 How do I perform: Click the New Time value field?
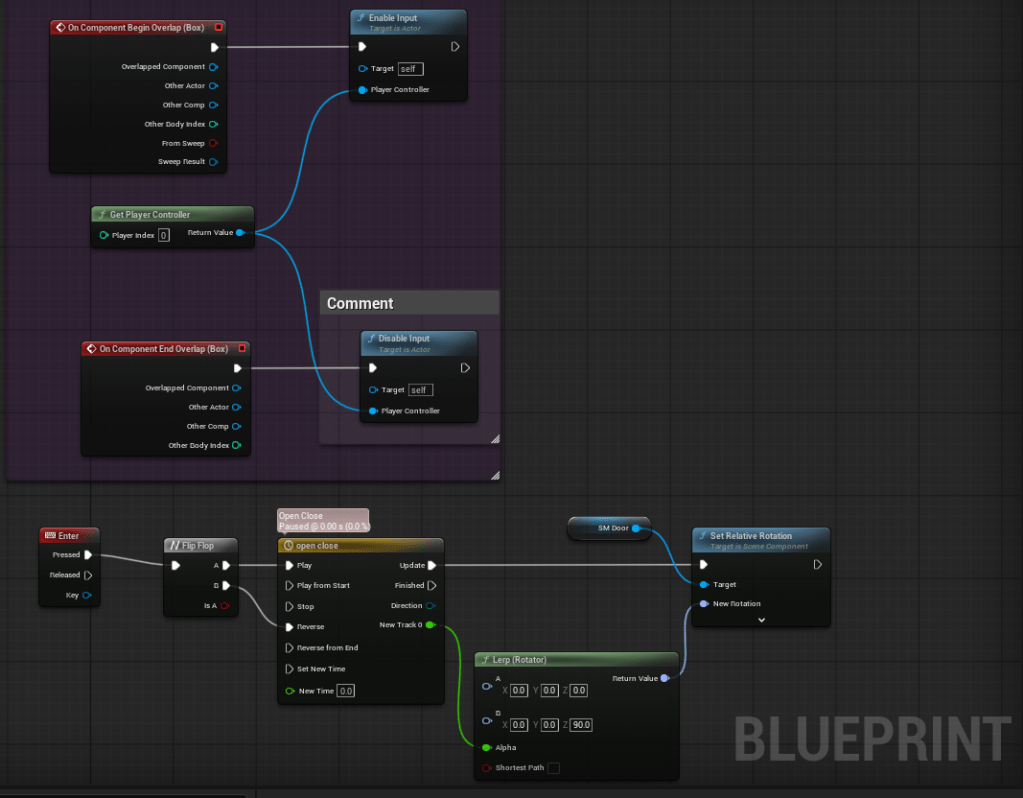(345, 691)
